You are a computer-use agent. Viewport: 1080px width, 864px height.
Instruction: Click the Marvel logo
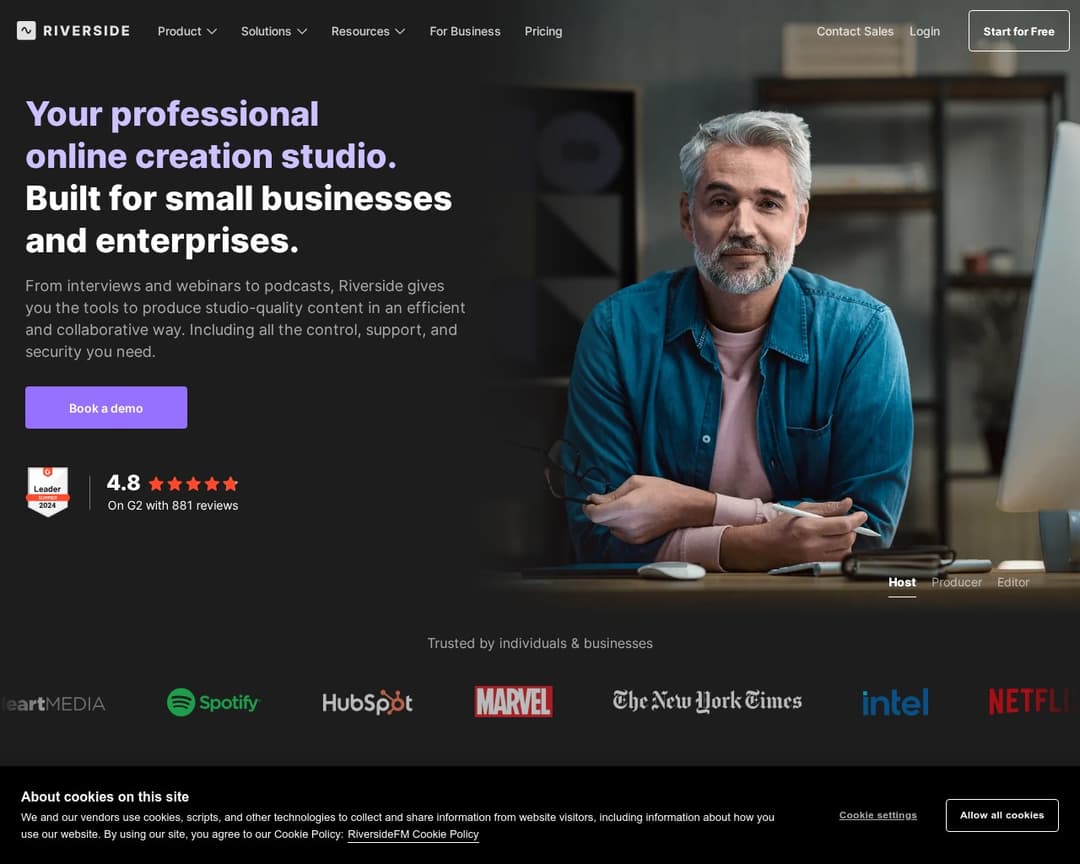click(513, 701)
